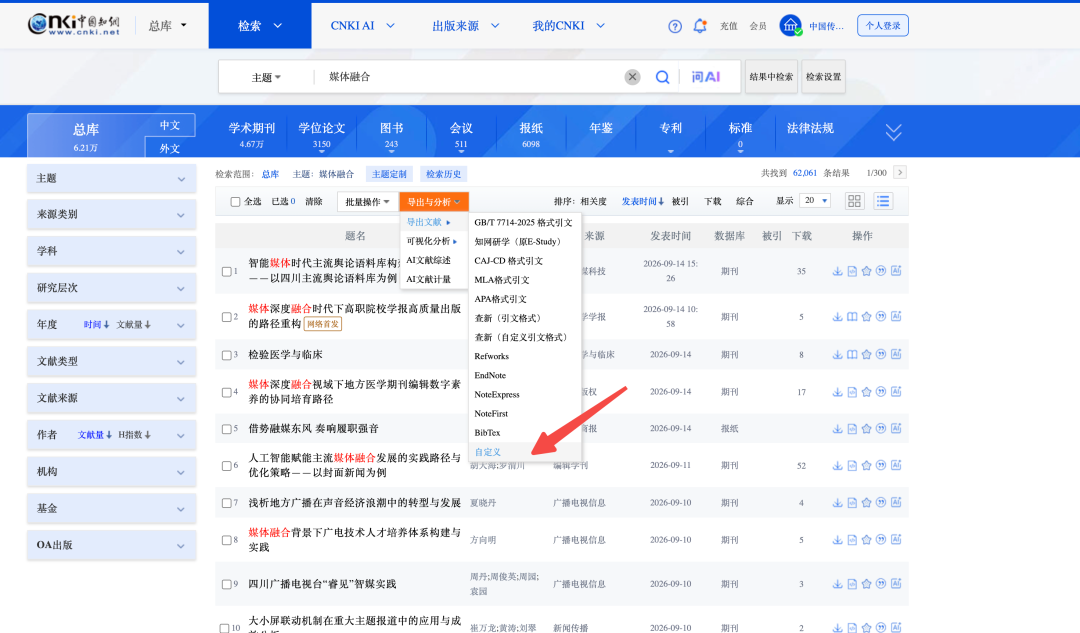Switch to grid view icon
The image size is (1080, 633).
tap(854, 201)
